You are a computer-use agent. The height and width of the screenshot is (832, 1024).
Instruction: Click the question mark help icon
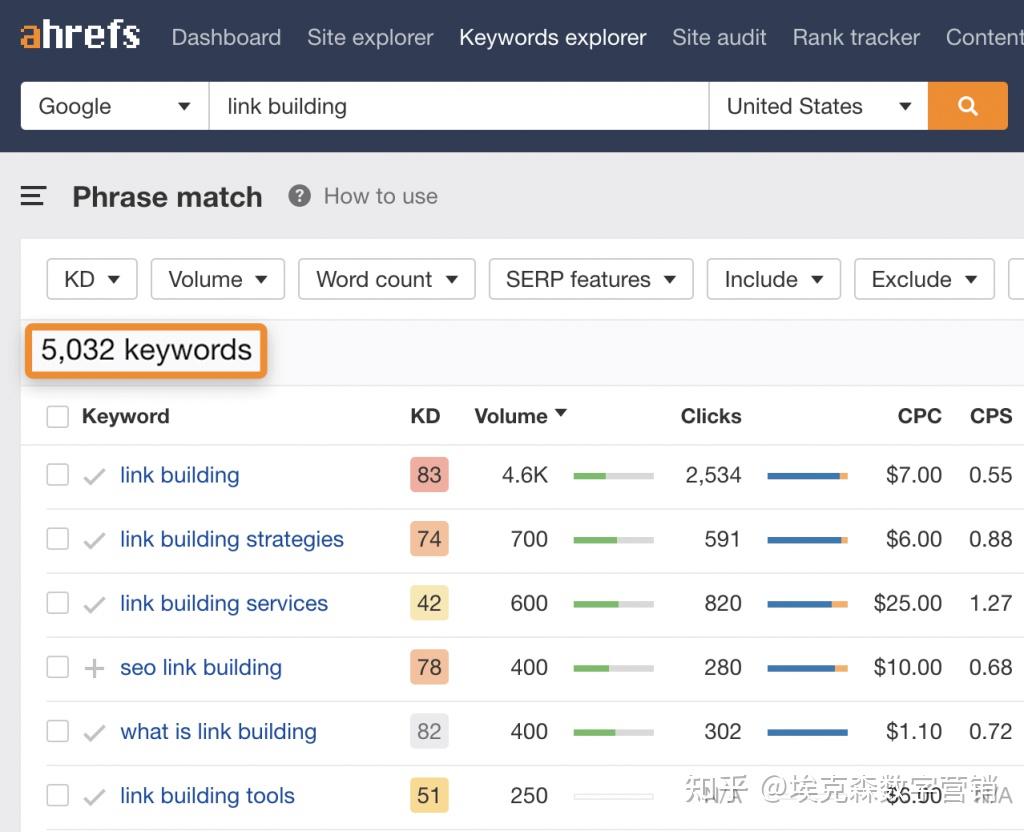[x=299, y=196]
